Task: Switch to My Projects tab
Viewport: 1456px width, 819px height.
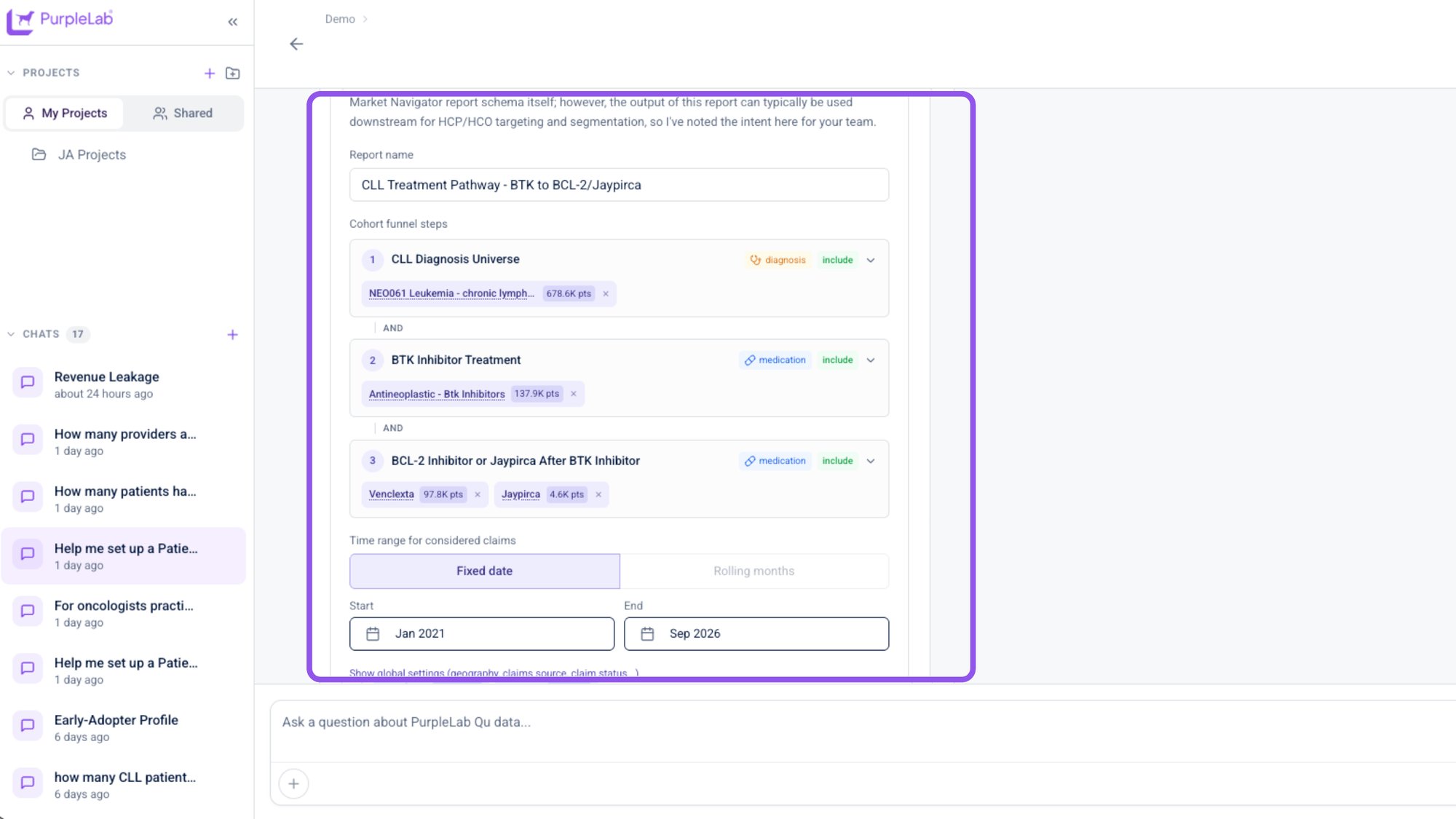Action: pyautogui.click(x=64, y=114)
